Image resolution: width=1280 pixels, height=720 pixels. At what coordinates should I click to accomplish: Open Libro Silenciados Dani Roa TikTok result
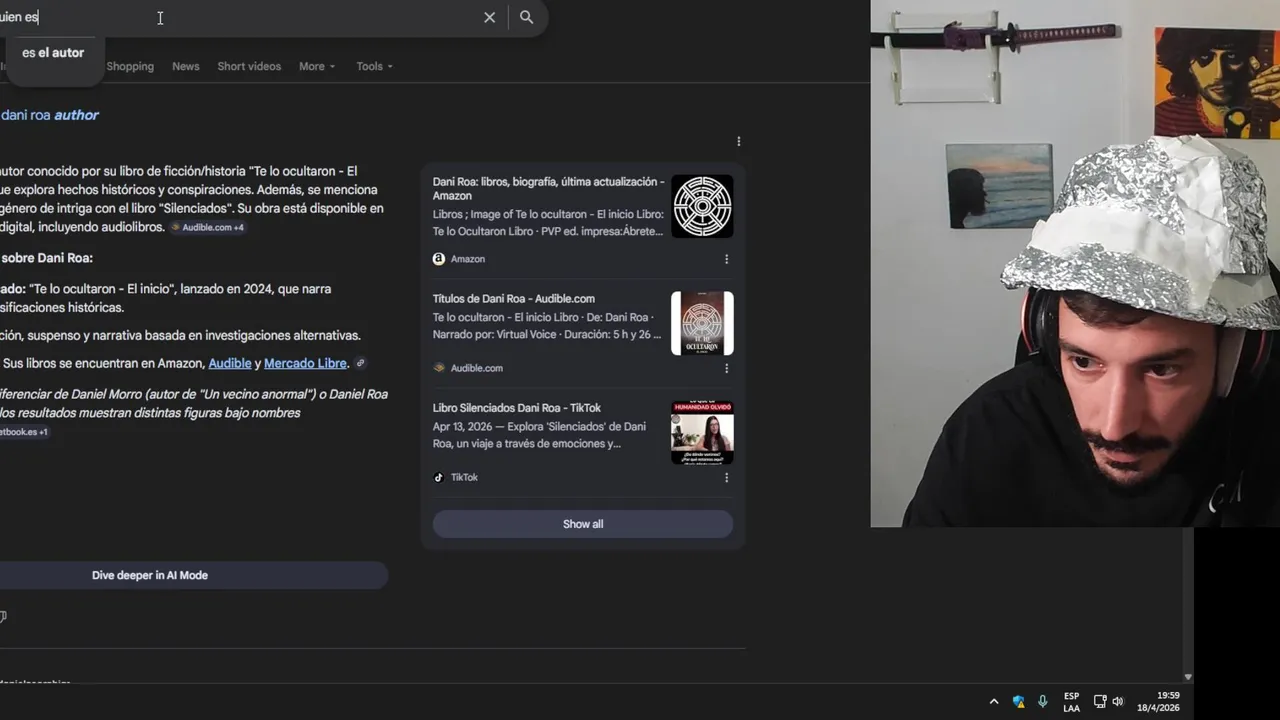[517, 408]
